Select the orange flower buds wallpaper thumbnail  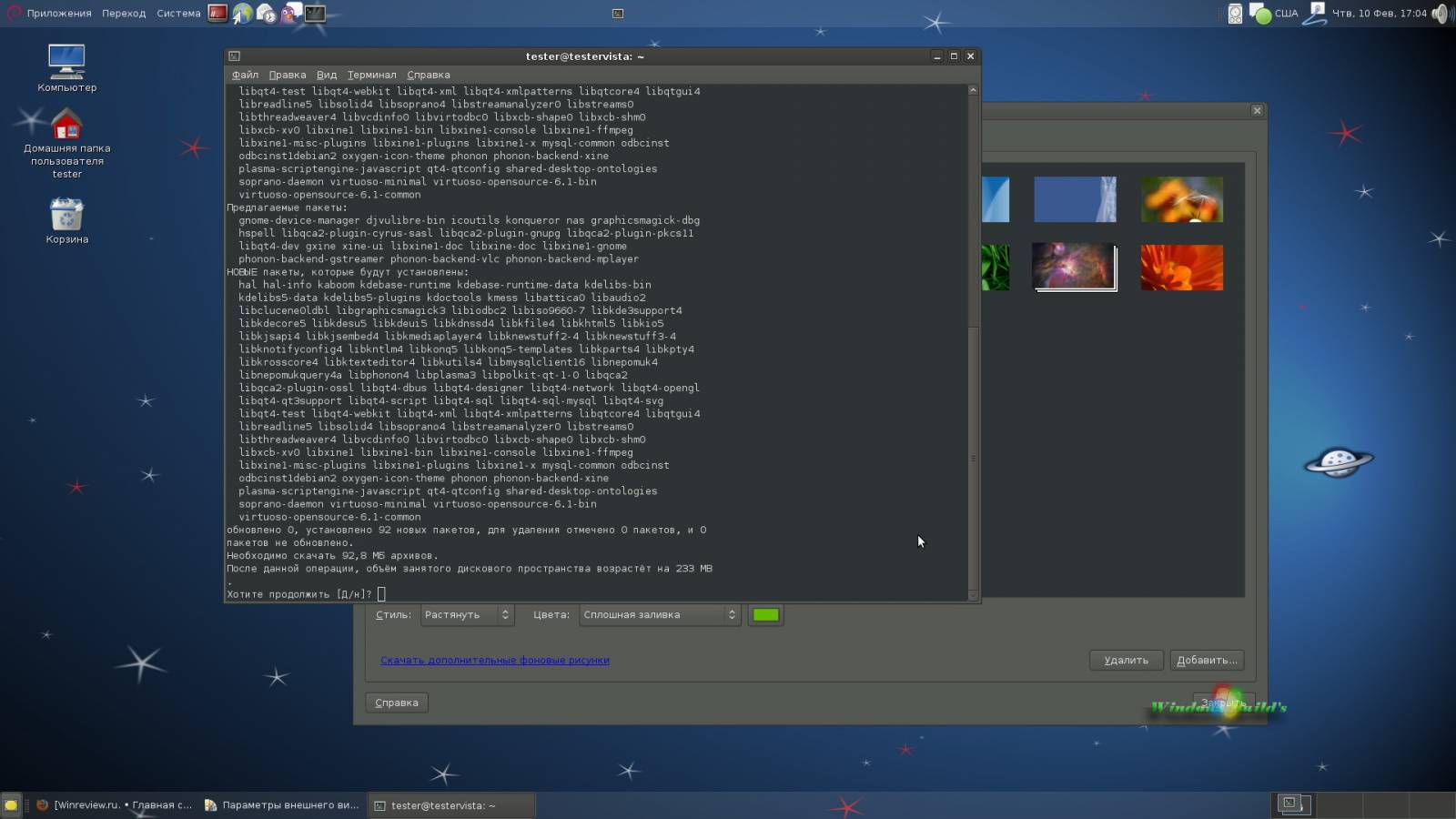[1182, 199]
